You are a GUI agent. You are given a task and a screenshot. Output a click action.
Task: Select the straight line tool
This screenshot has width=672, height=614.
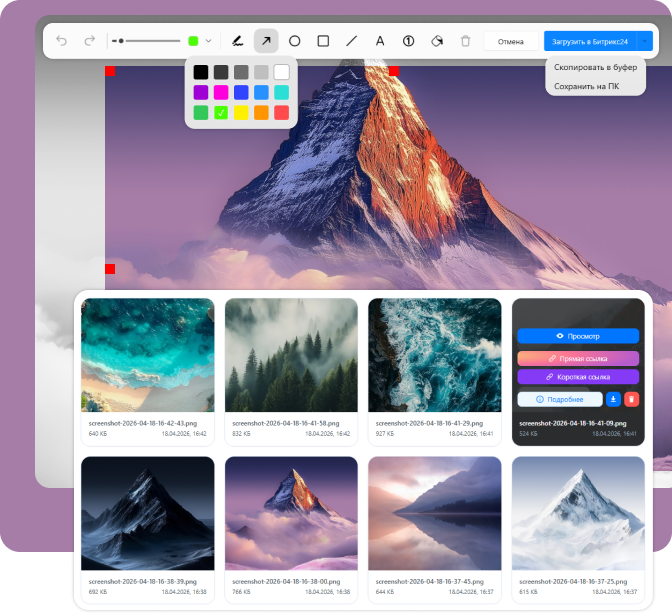[351, 41]
